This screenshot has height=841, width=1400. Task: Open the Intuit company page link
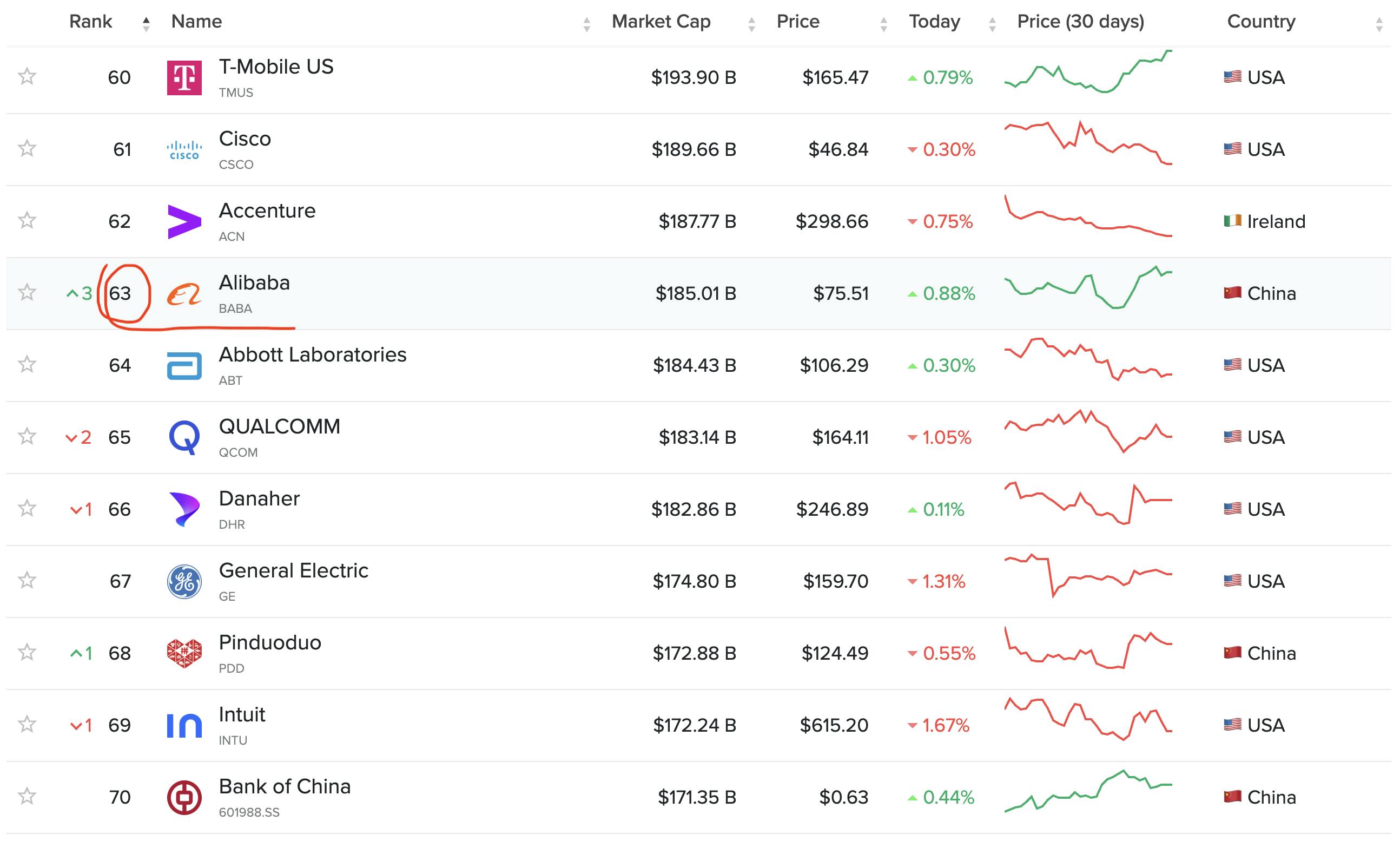[242, 714]
